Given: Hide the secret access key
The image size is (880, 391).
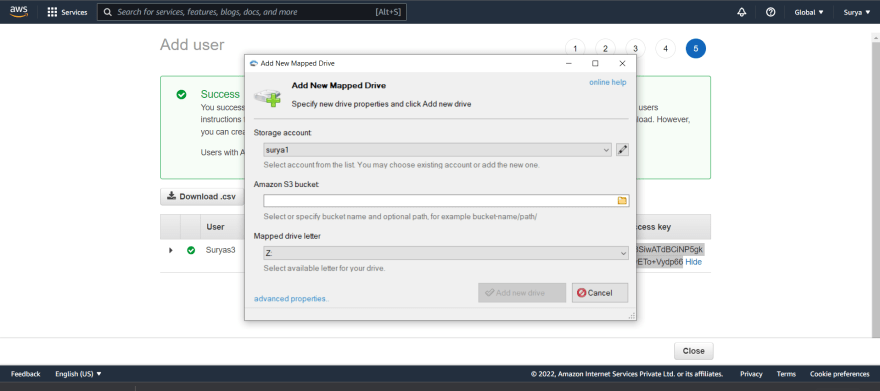Looking at the screenshot, I should point(693,262).
